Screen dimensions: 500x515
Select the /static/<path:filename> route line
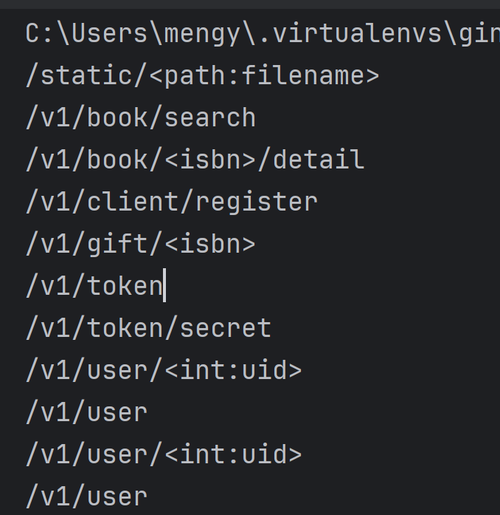click(x=202, y=76)
